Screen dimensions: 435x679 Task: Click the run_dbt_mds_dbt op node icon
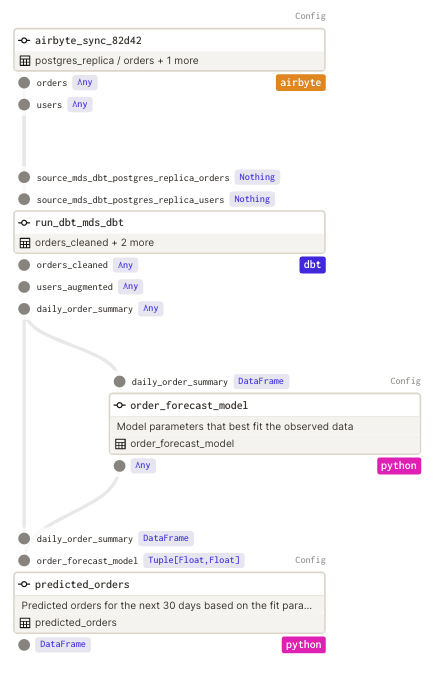[x=24, y=223]
